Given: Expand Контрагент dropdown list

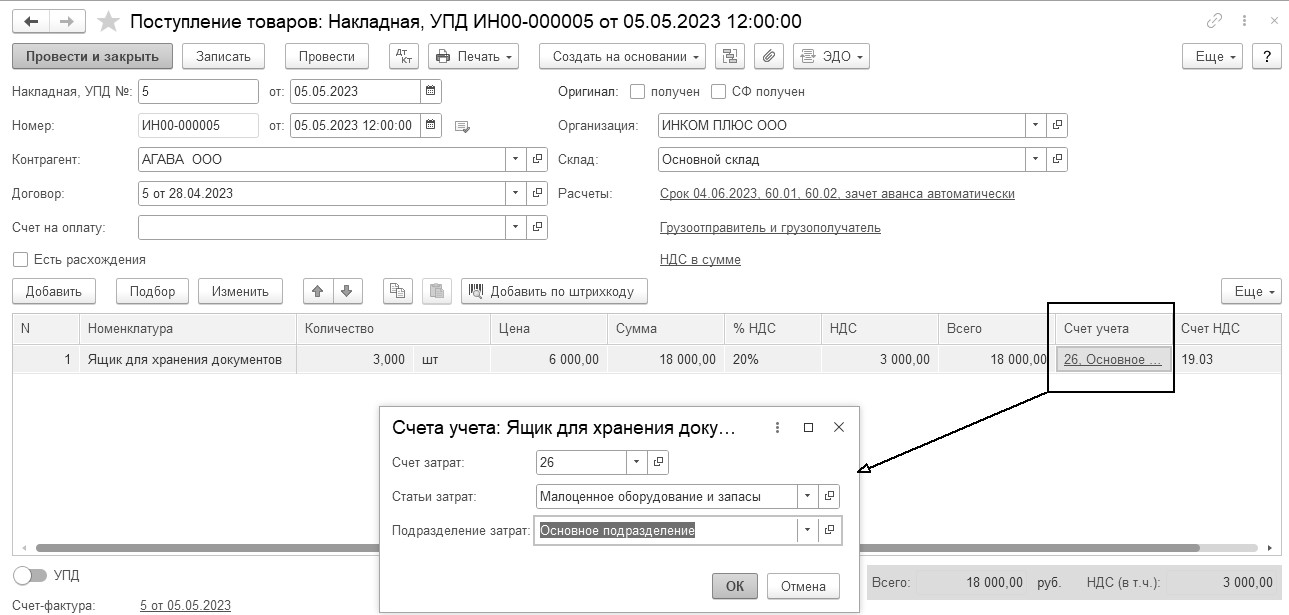Looking at the screenshot, I should (517, 159).
